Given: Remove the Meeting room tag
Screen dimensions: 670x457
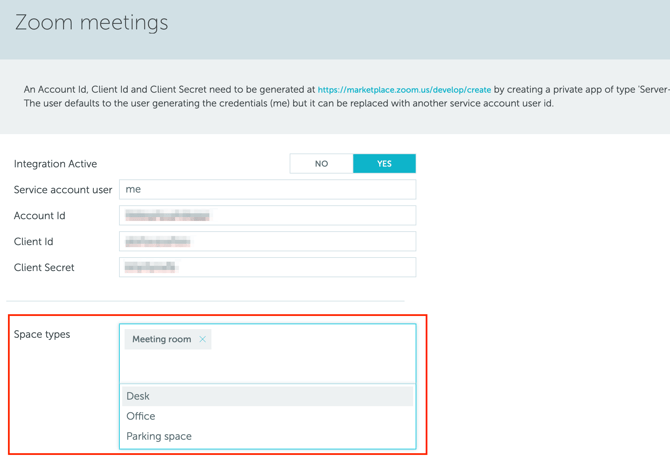Looking at the screenshot, I should click(202, 340).
